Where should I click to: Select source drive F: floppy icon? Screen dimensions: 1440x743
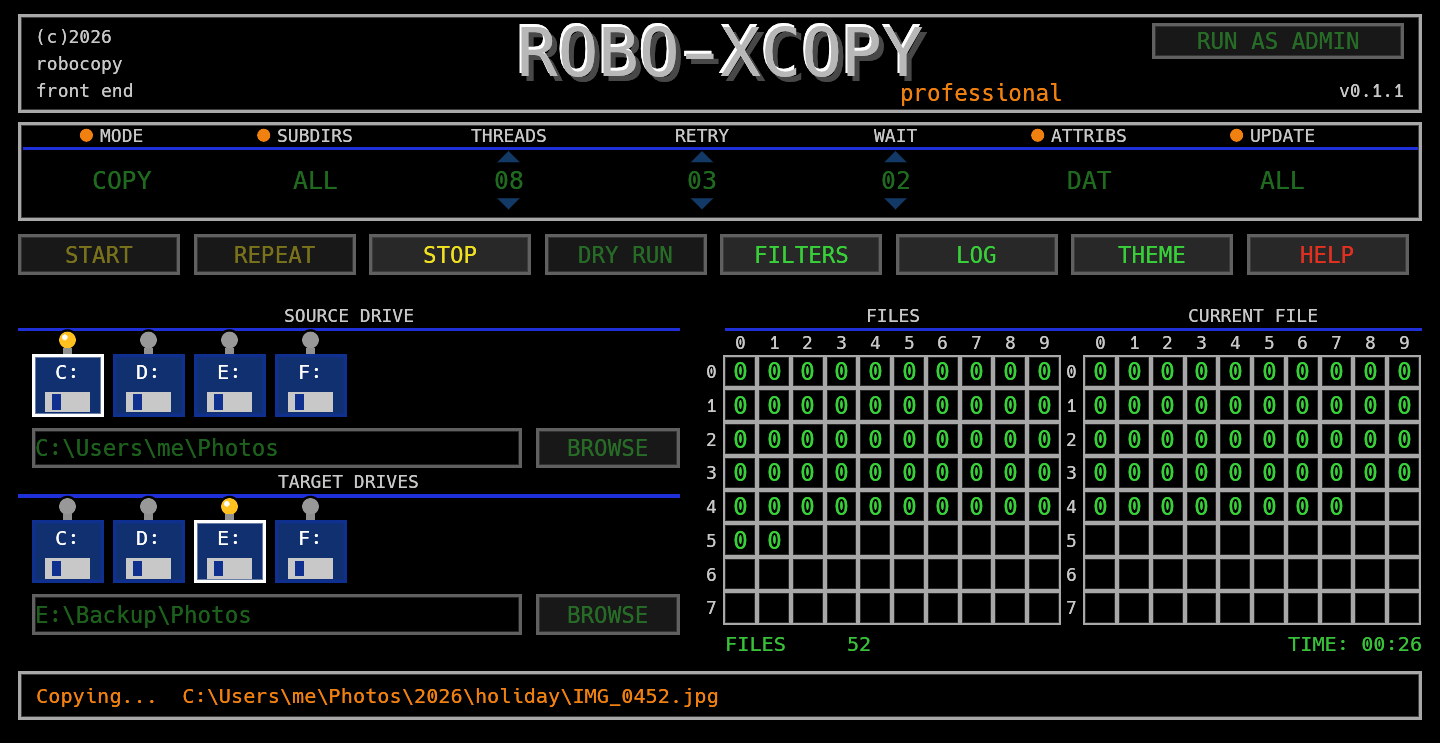pyautogui.click(x=311, y=385)
